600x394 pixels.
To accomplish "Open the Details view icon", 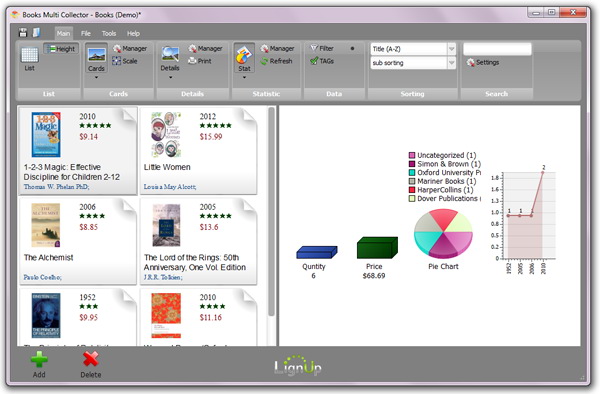I will coord(170,54).
